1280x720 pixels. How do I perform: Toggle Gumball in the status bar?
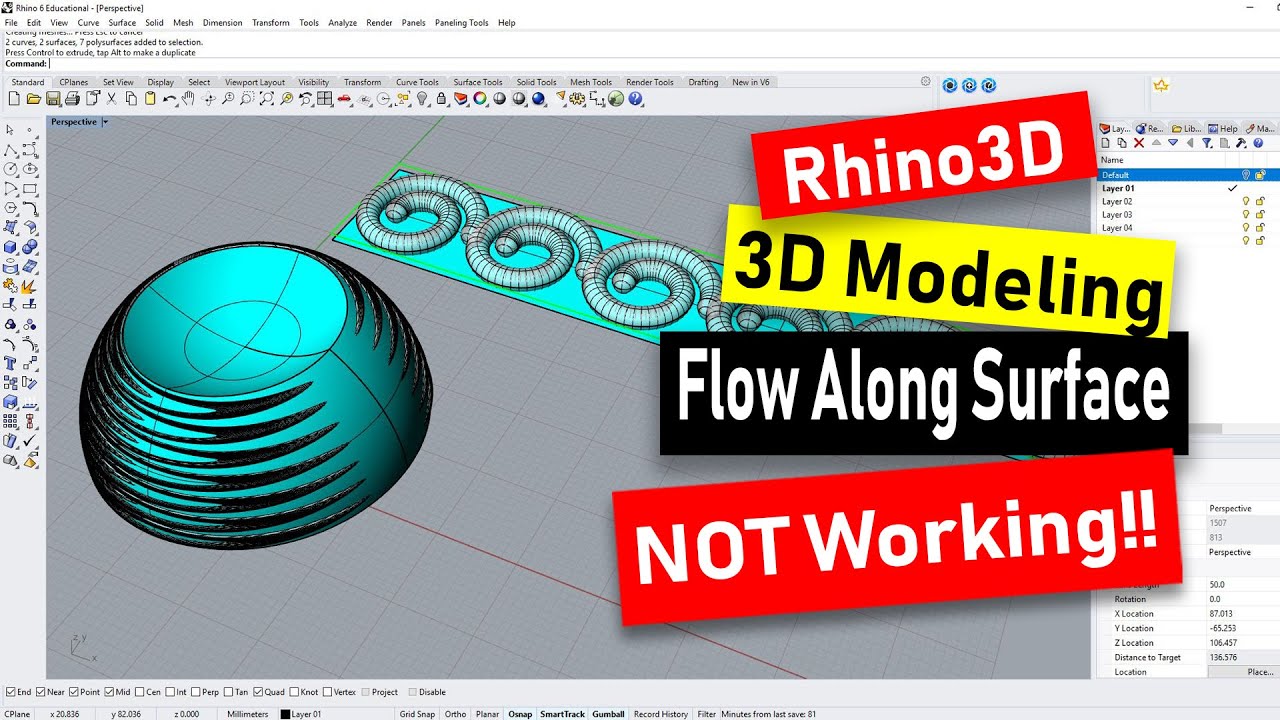[x=608, y=714]
